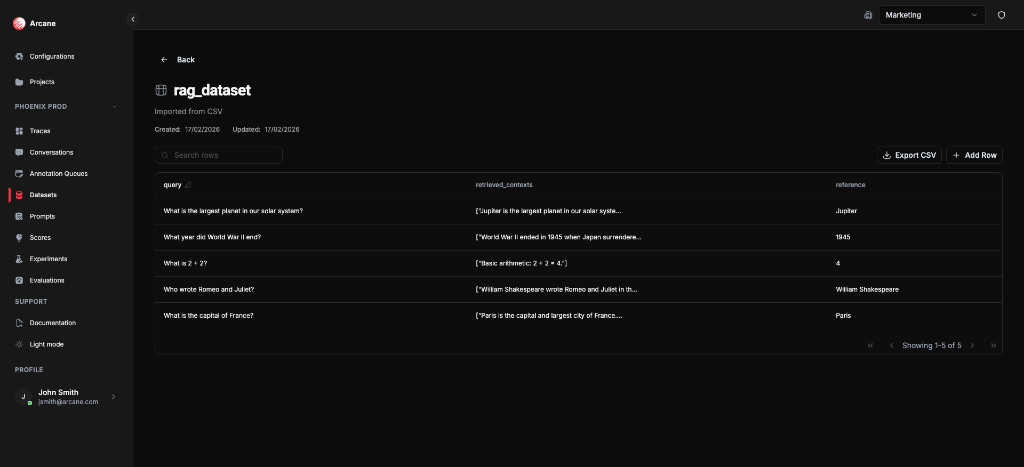1024x467 pixels.
Task: Open the Marketing dropdown
Action: click(x=932, y=15)
